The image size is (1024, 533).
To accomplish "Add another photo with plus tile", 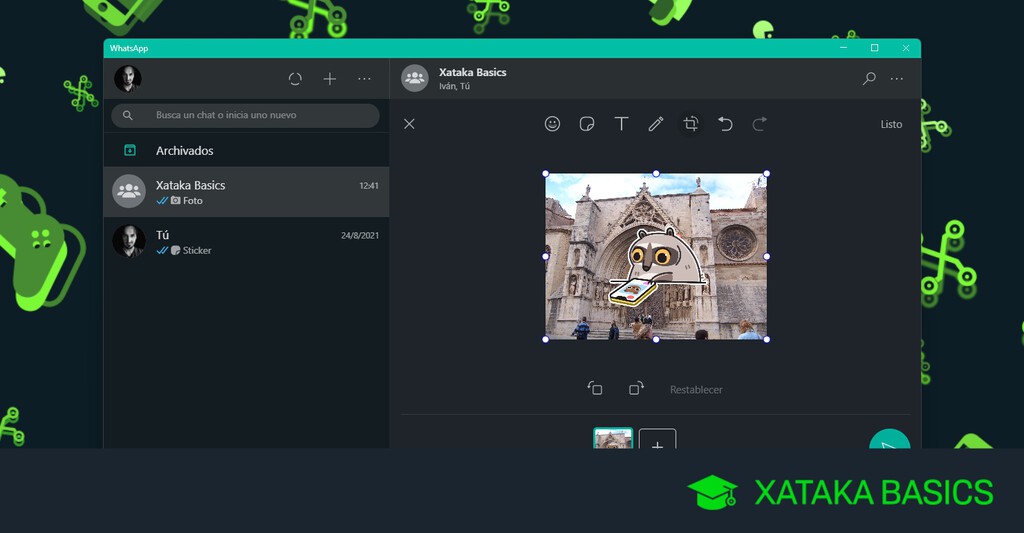I will coord(657,439).
